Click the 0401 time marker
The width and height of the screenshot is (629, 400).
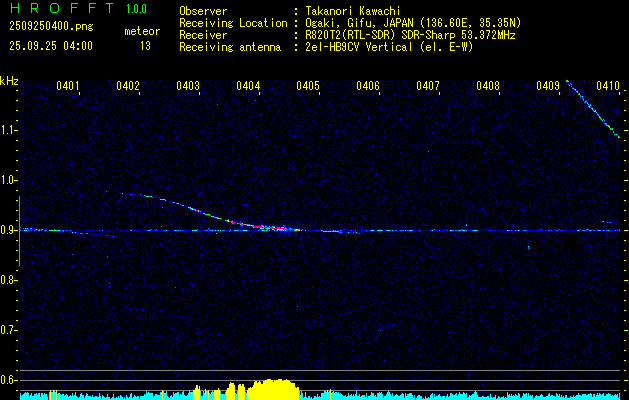coord(68,87)
